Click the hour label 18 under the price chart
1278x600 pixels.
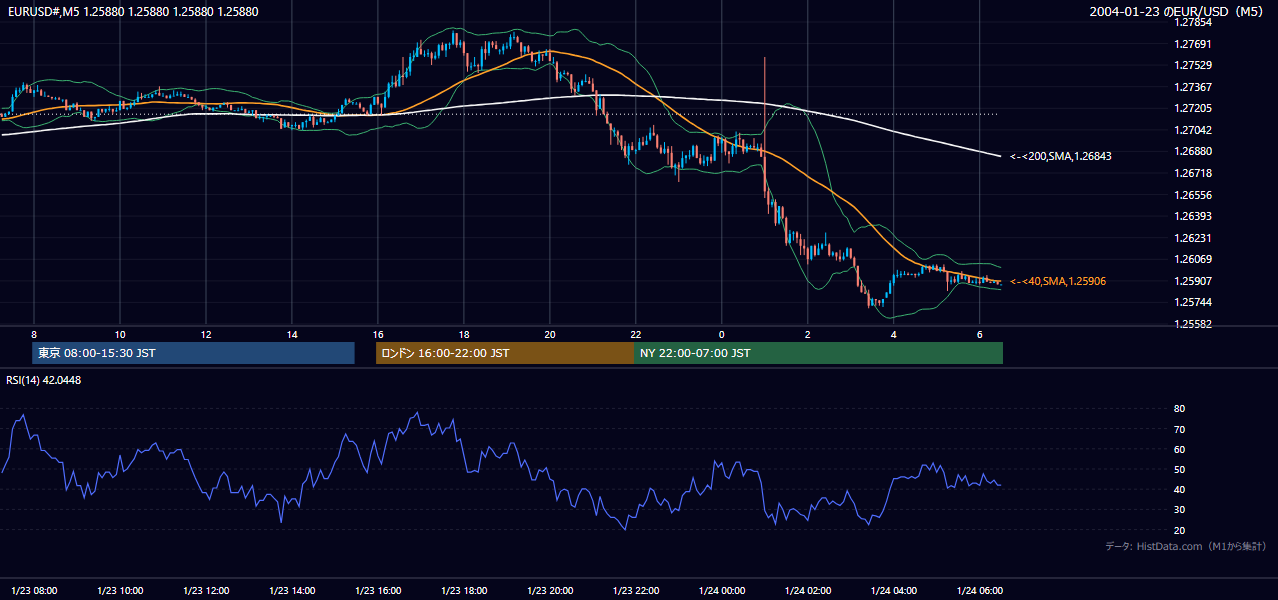(x=464, y=334)
